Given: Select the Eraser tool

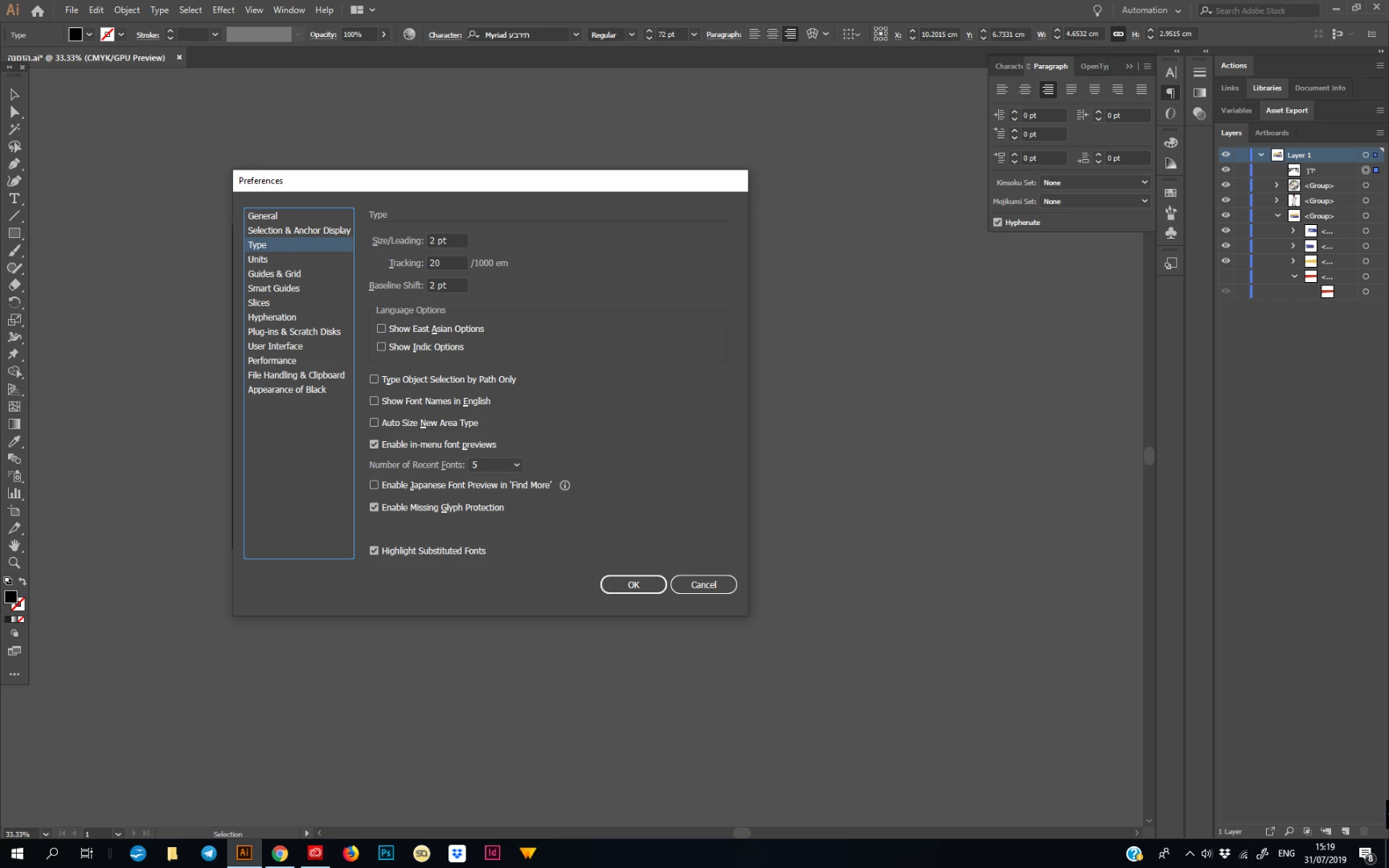Looking at the screenshot, I should (14, 285).
